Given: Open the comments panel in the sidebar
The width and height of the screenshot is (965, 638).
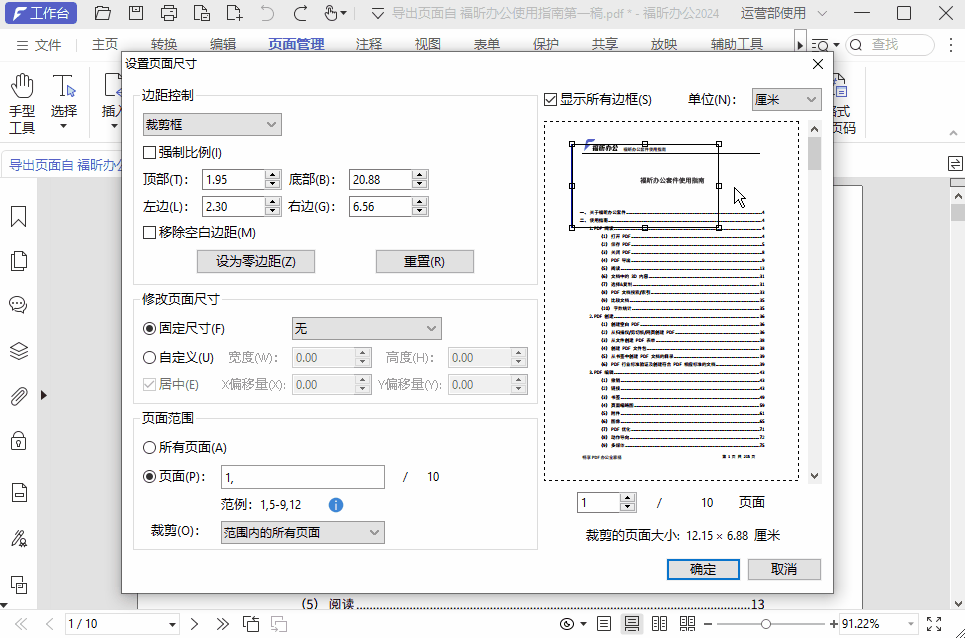Looking at the screenshot, I should click(x=17, y=305).
